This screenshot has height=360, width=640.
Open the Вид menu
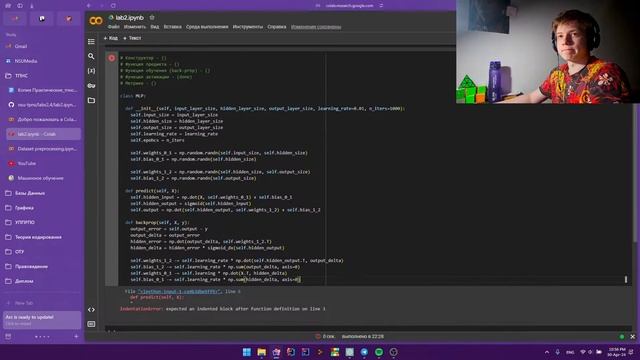[155, 27]
